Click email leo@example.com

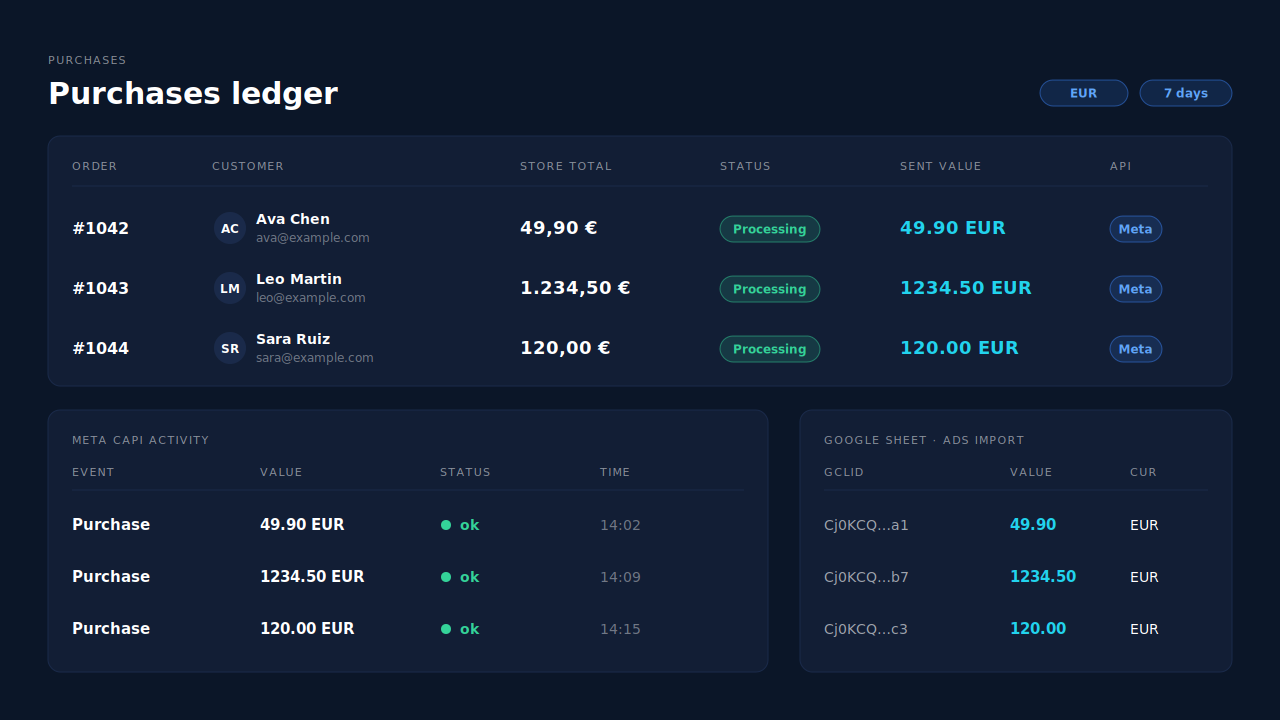311,298
